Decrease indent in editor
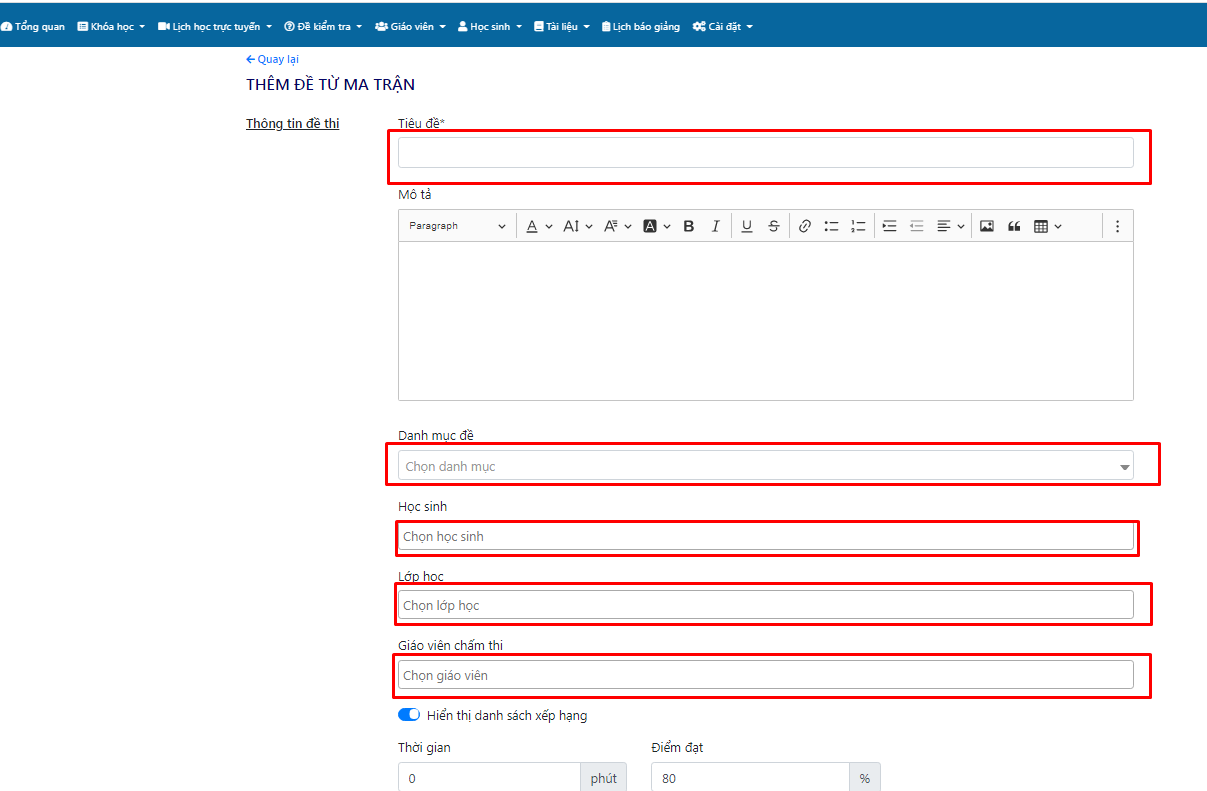 pyautogui.click(x=916, y=226)
